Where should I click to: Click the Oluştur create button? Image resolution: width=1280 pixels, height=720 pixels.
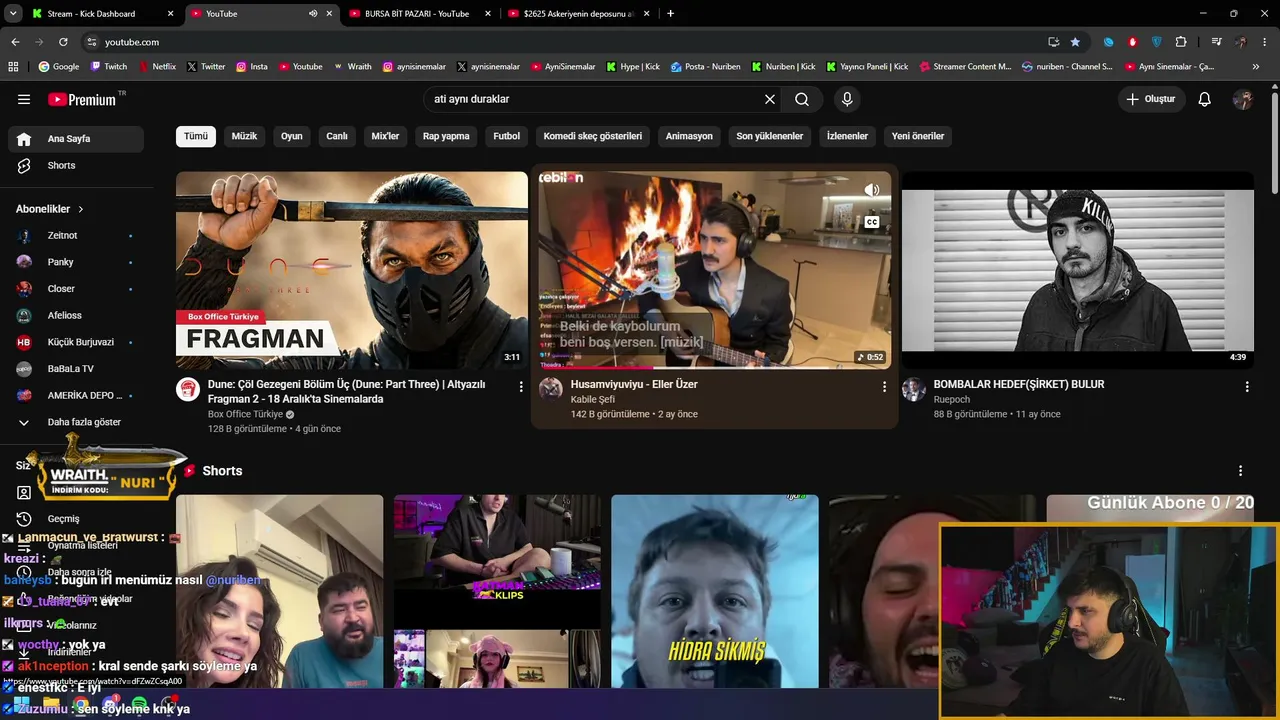tap(1151, 99)
